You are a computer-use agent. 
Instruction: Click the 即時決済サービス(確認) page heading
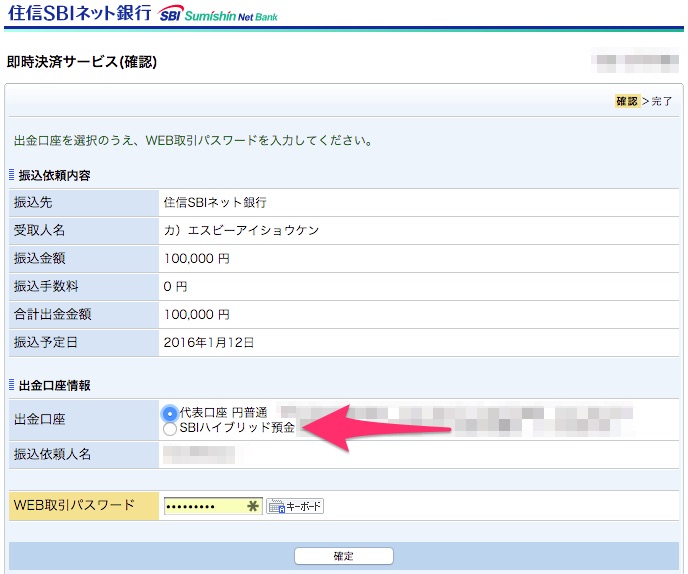[x=82, y=62]
